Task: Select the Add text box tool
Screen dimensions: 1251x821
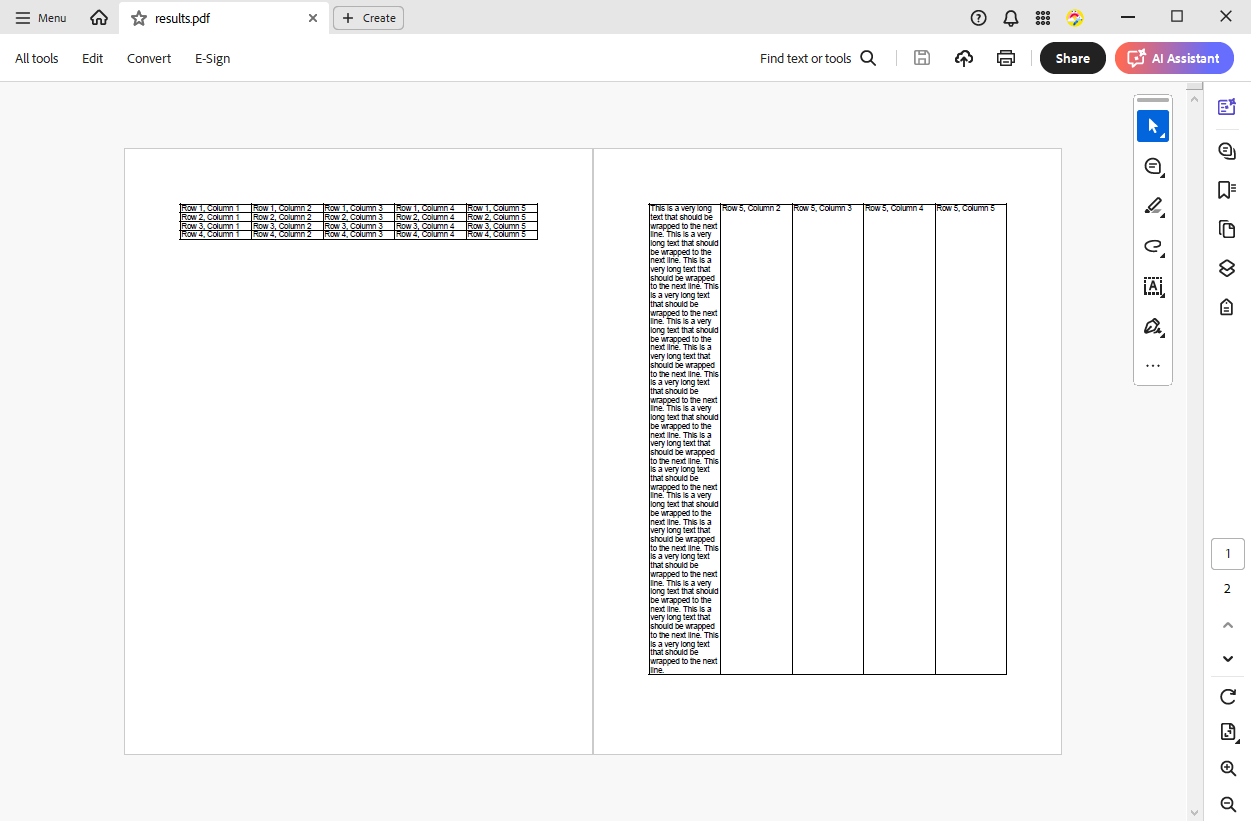Action: click(x=1153, y=286)
